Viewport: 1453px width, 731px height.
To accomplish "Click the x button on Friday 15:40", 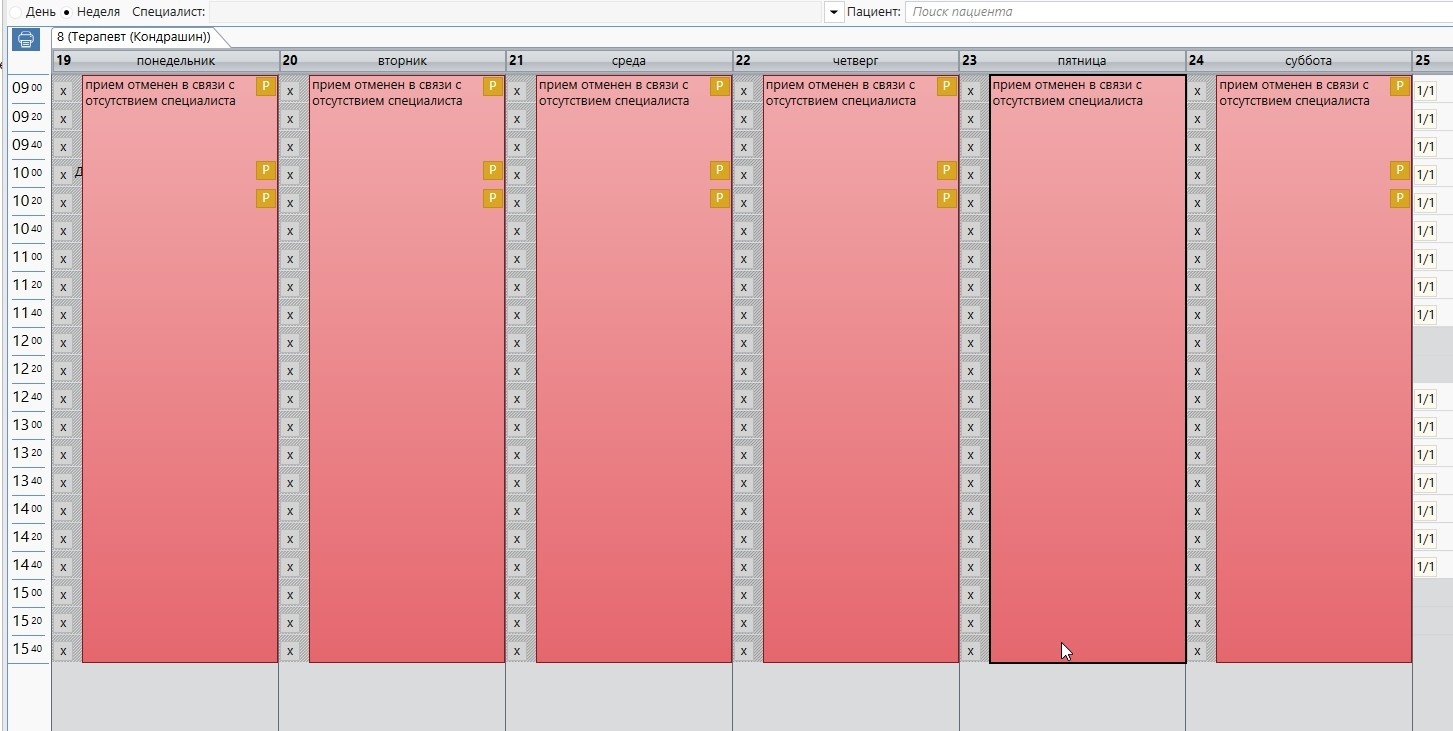I will pyautogui.click(x=971, y=651).
